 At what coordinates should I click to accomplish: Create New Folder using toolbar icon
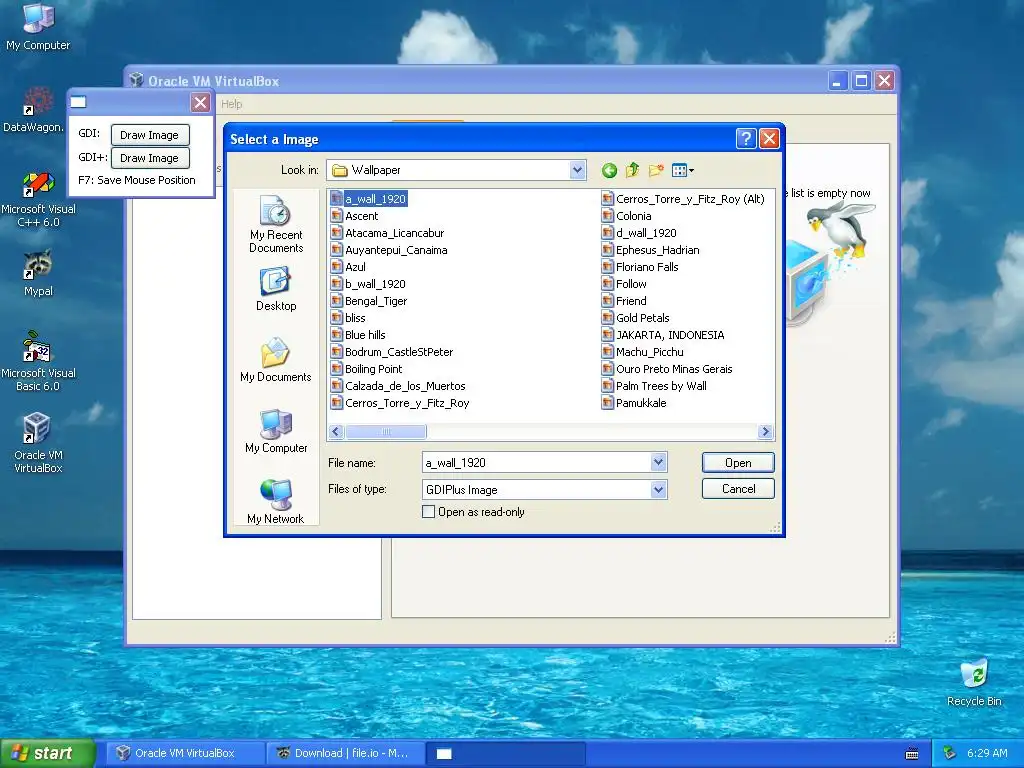tap(656, 170)
